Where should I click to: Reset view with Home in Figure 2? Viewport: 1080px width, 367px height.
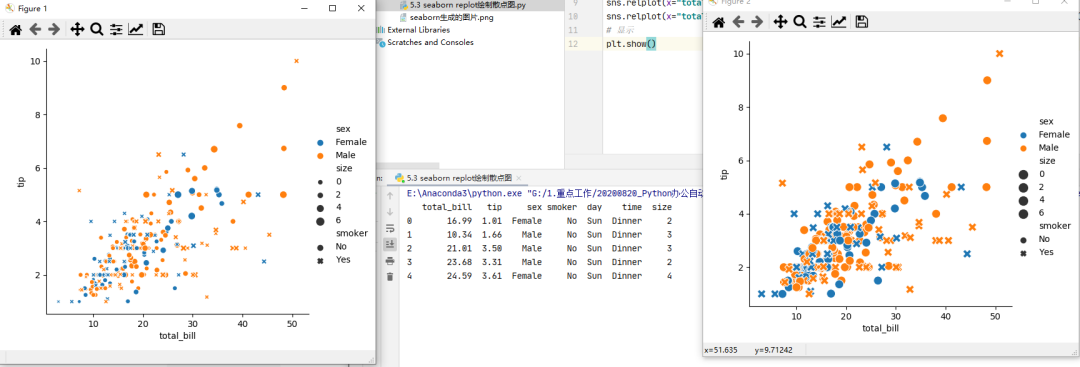(x=718, y=22)
